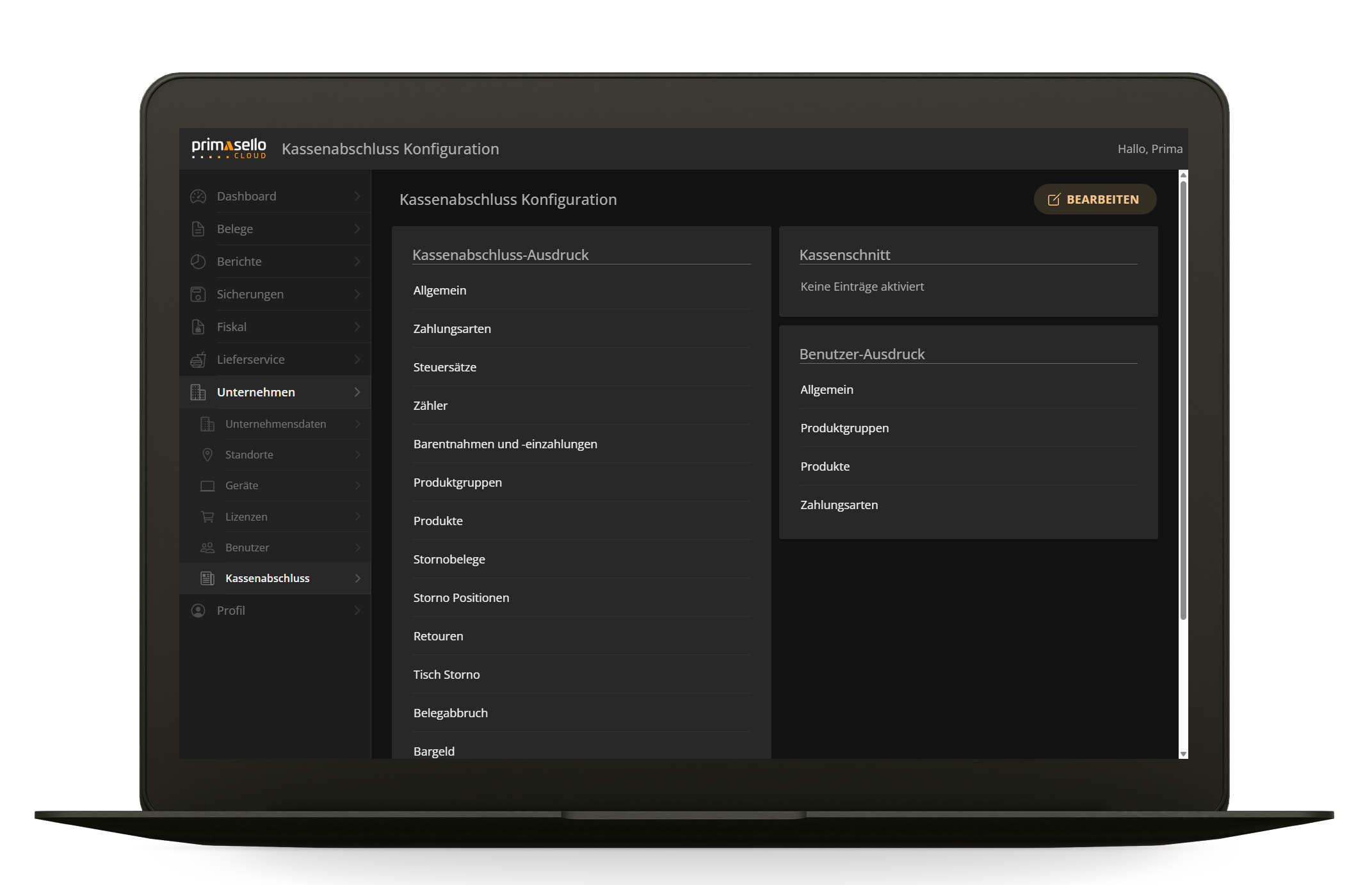Select the Dashboard icon in sidebar

(198, 196)
